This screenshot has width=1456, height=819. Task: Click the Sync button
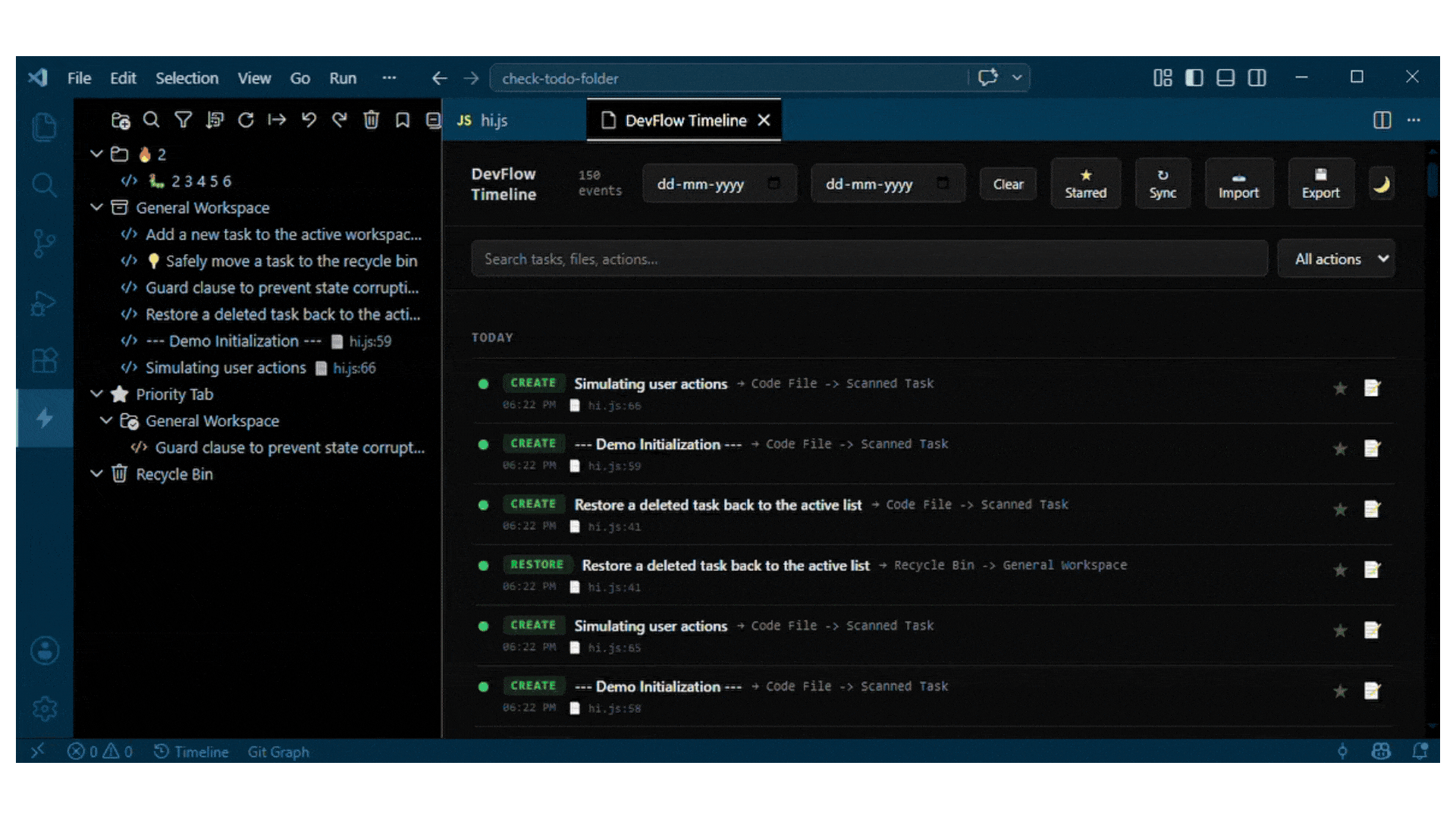1163,184
